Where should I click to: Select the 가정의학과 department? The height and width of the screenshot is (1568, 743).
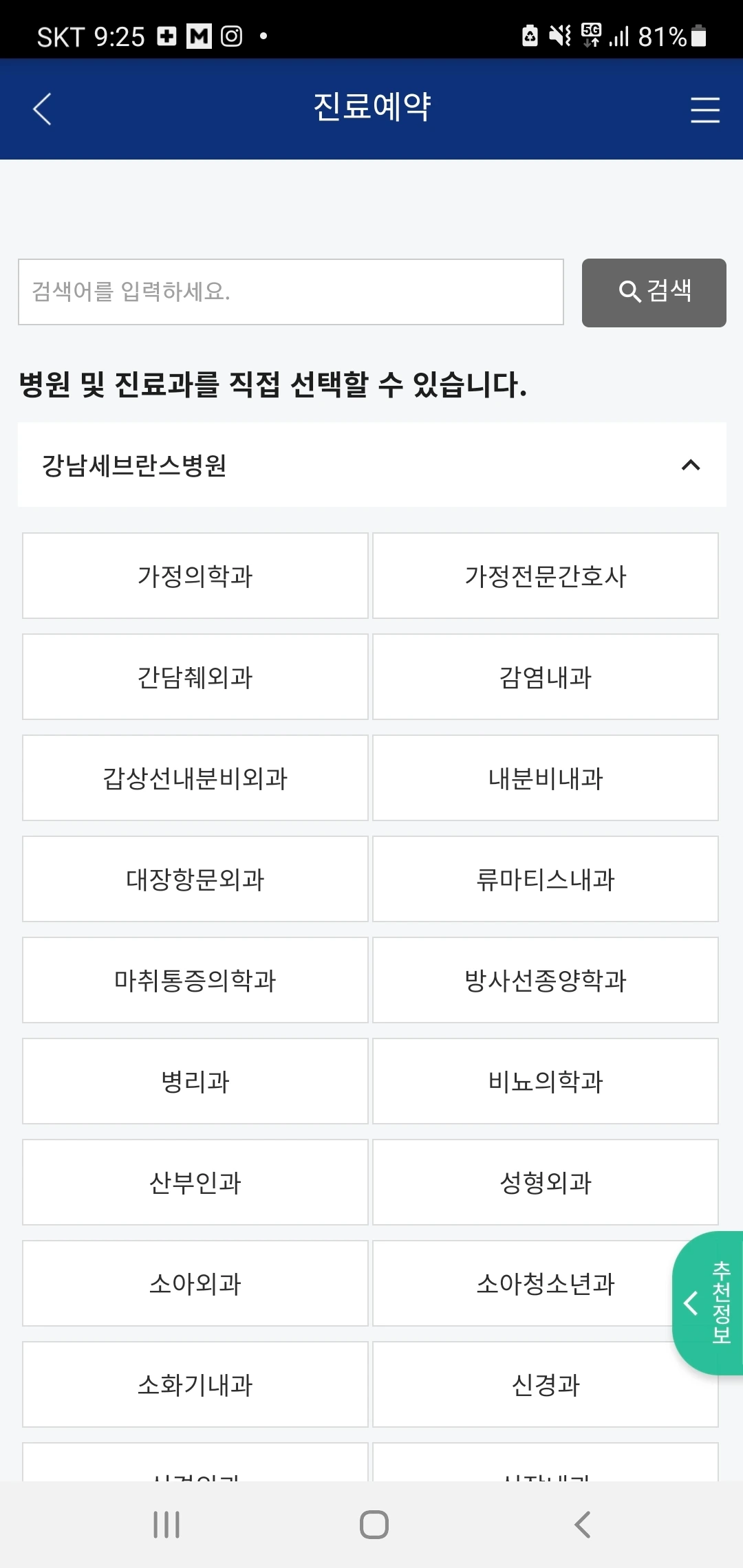[x=195, y=576]
